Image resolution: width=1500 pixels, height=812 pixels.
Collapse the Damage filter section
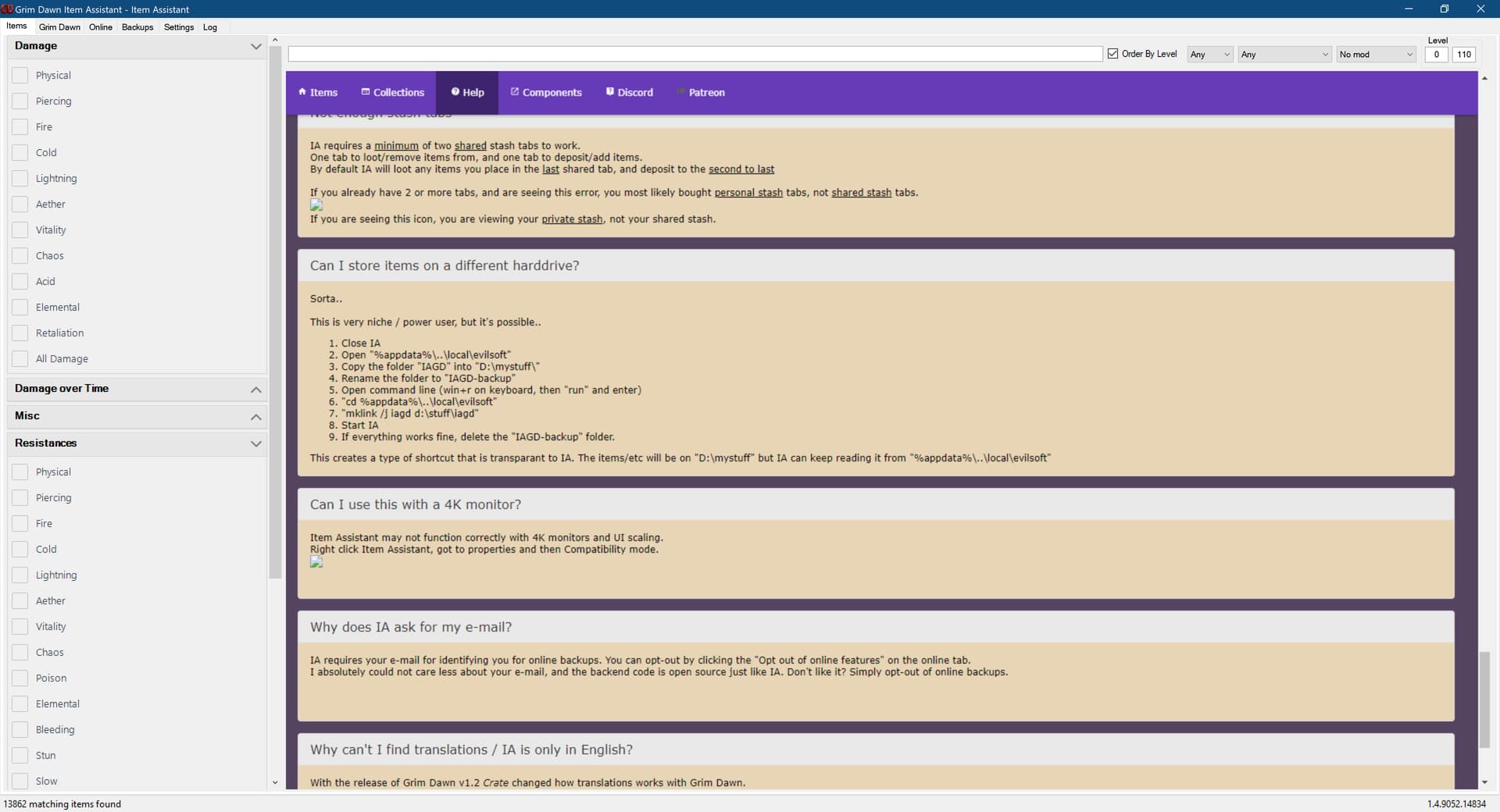tap(255, 47)
